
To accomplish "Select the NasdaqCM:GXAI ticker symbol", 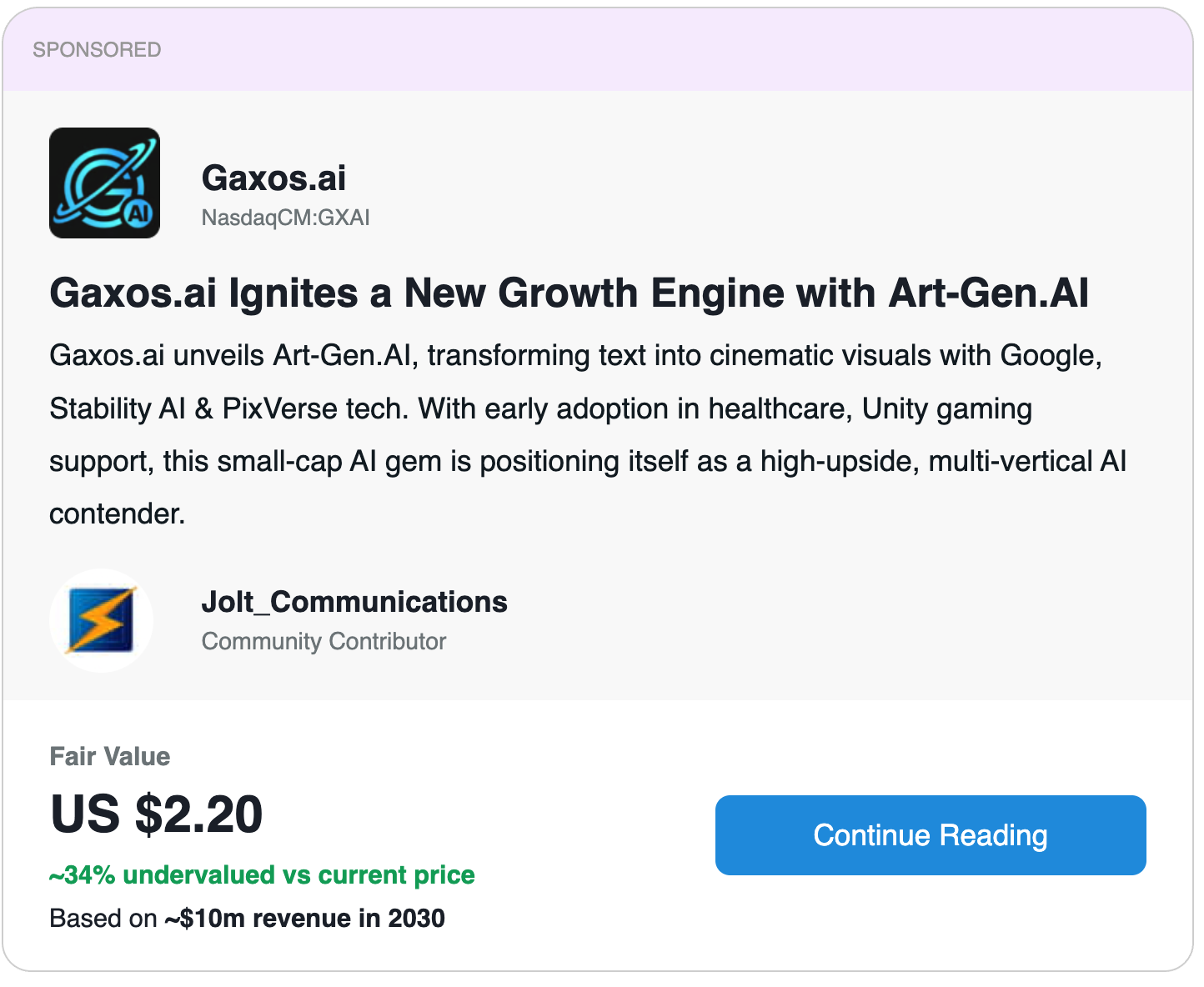I will pyautogui.click(x=285, y=218).
